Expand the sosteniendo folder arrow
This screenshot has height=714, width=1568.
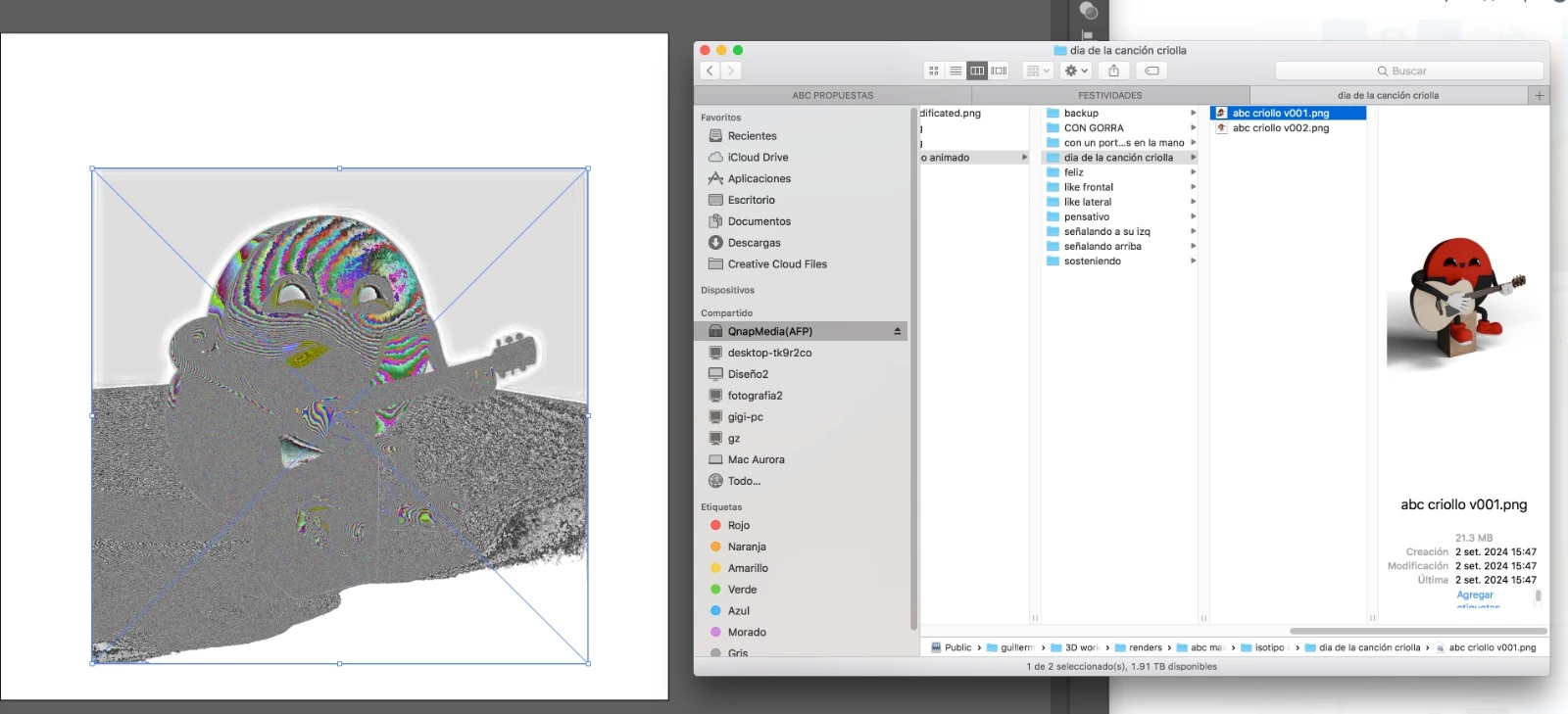[x=1193, y=261]
